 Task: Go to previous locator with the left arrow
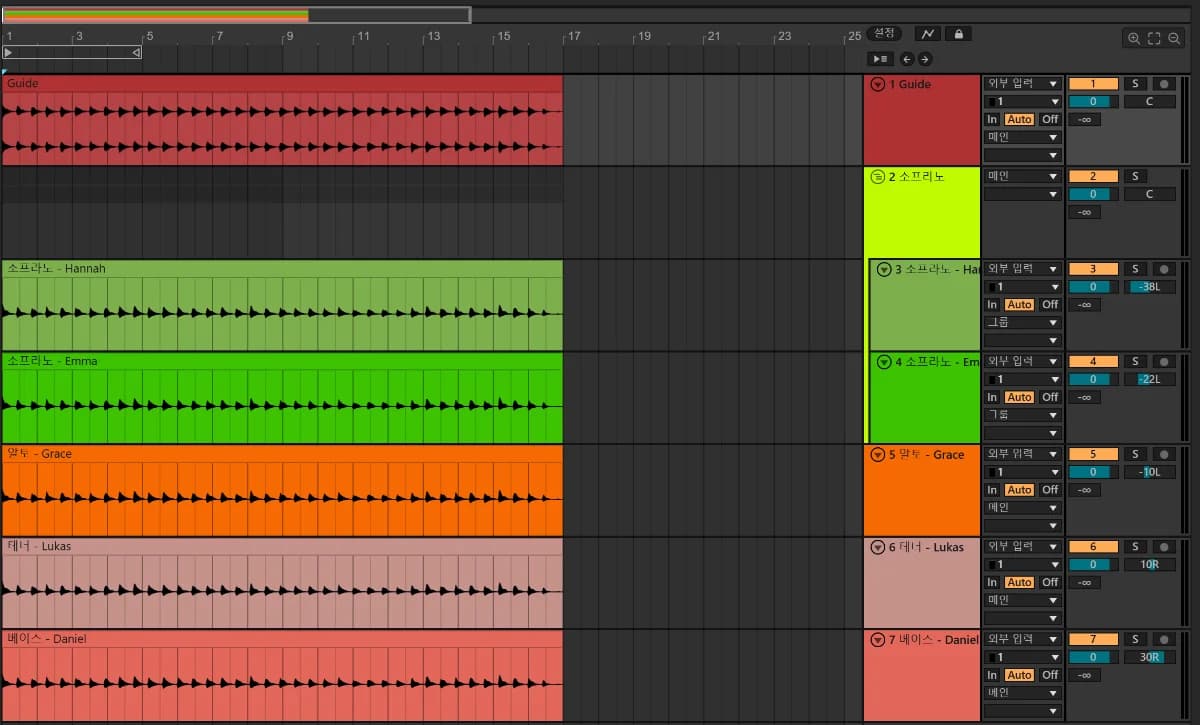[x=906, y=59]
